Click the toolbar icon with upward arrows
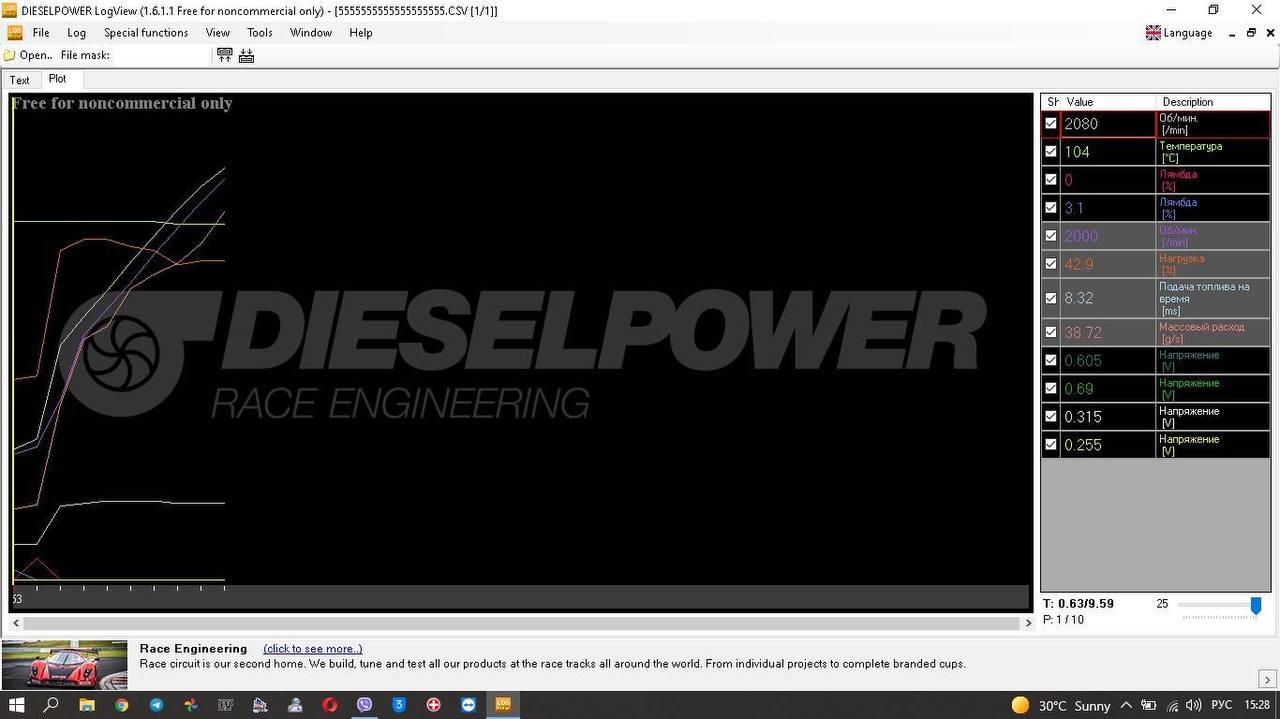Viewport: 1280px width, 719px height. click(x=225, y=56)
